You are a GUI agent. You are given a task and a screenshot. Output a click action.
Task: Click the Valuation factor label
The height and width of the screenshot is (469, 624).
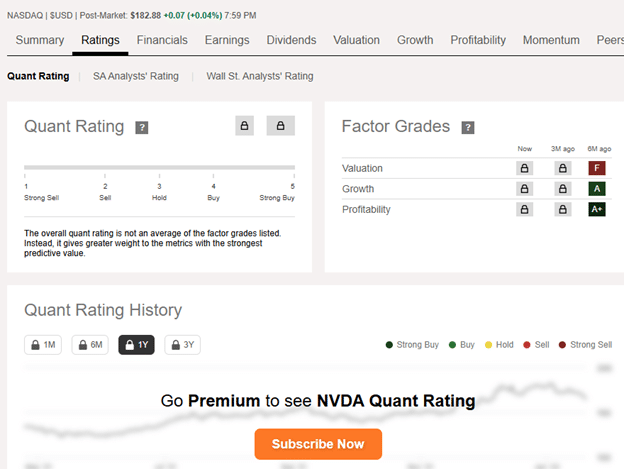(x=362, y=168)
